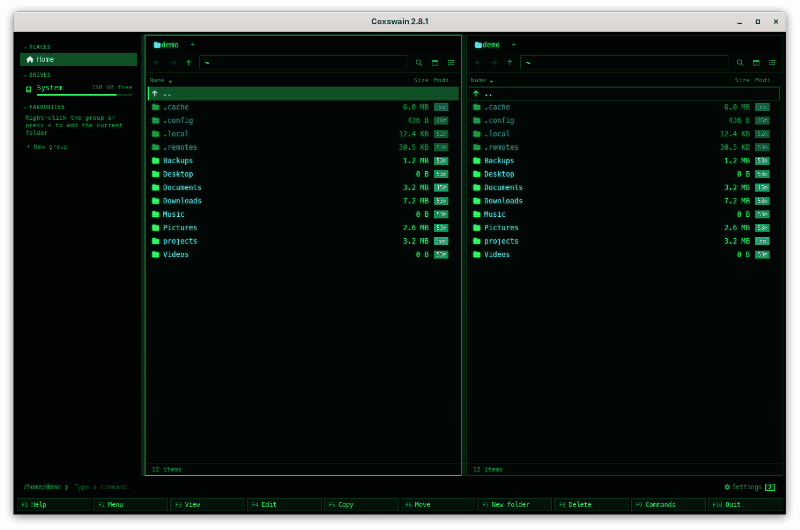Open the System drive entry
The height and width of the screenshot is (530, 800).
(79, 89)
